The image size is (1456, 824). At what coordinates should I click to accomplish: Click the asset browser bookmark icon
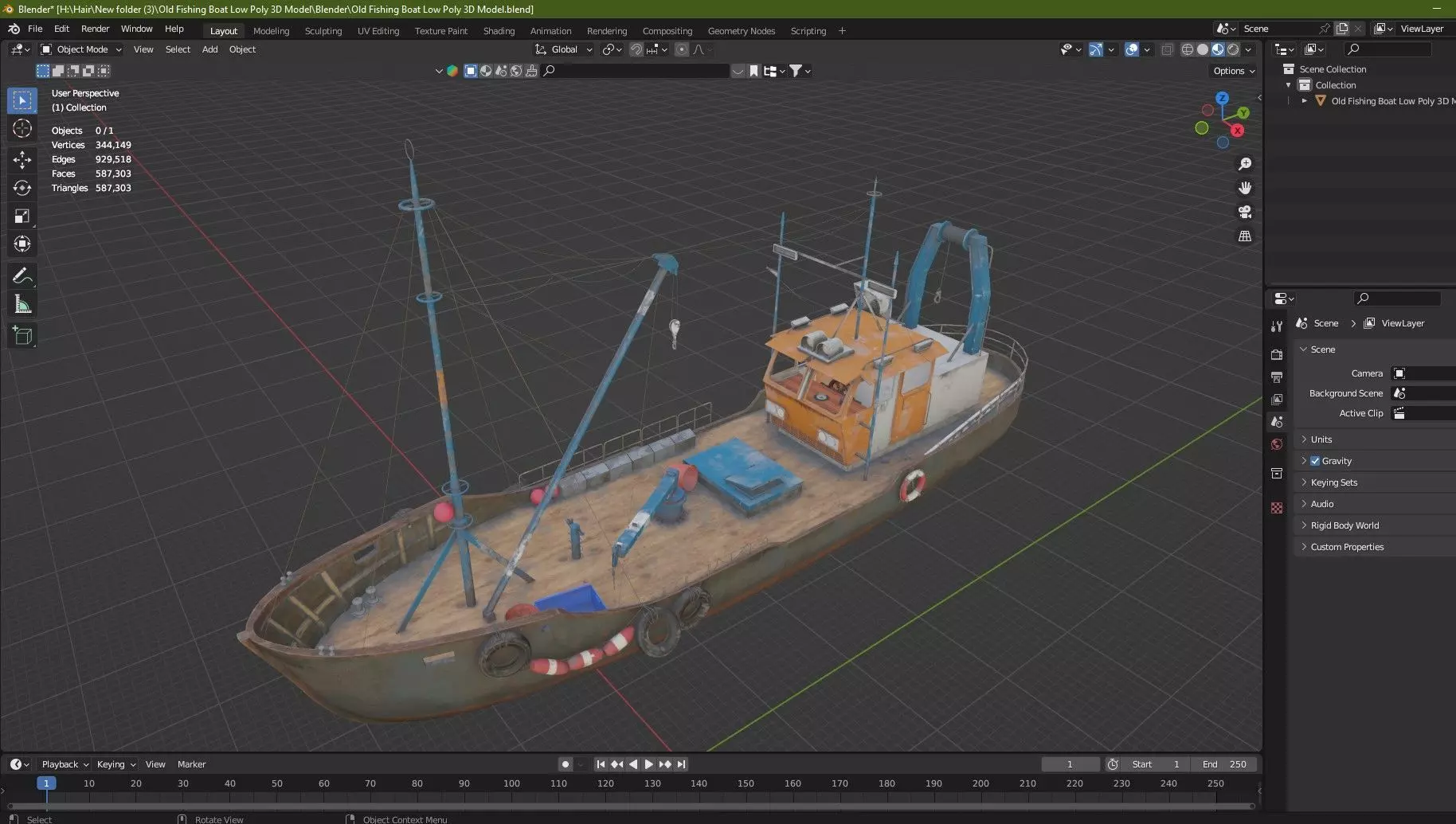click(753, 71)
